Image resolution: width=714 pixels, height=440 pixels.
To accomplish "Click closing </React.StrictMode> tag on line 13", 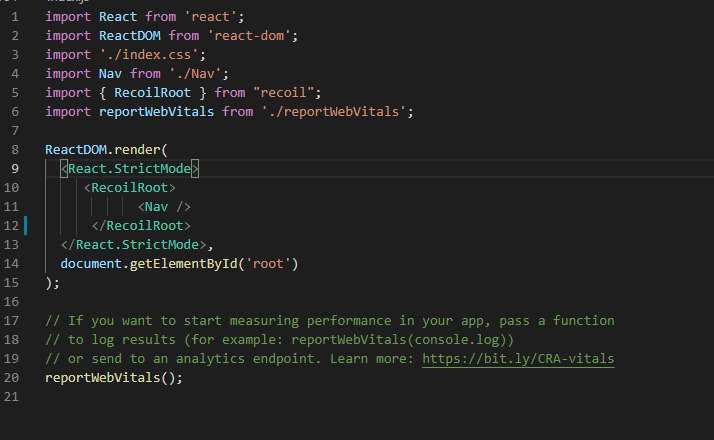I will (x=133, y=245).
